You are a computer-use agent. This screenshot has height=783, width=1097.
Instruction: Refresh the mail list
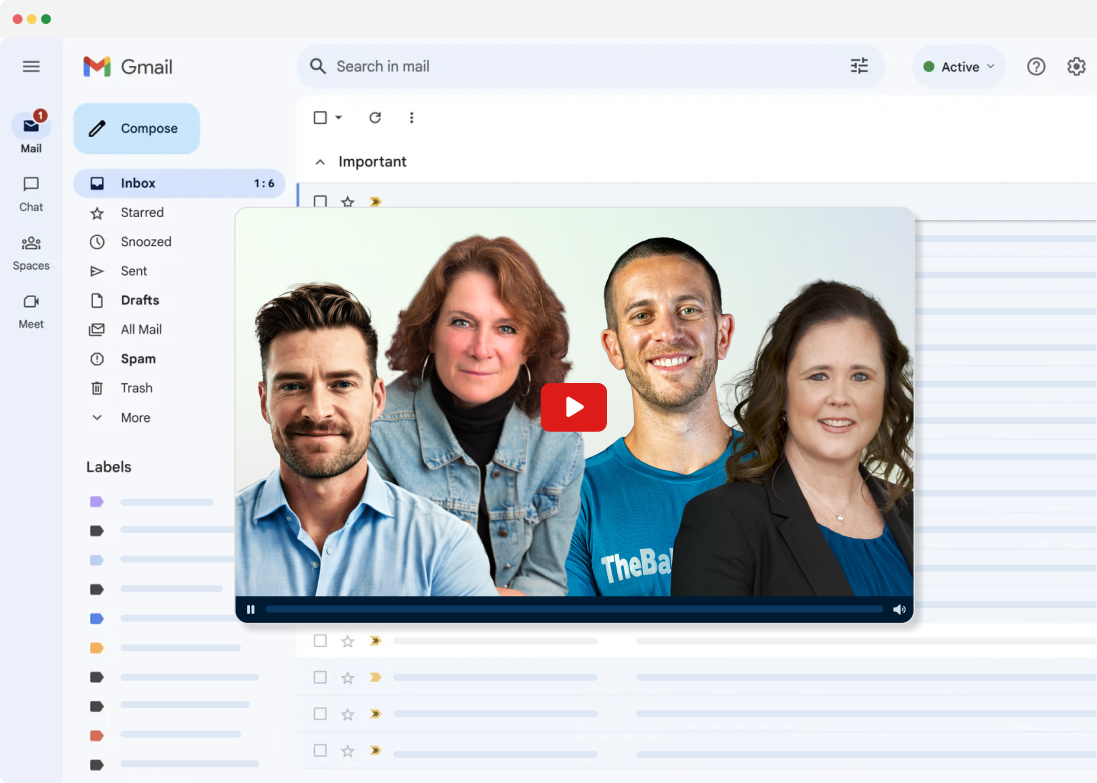[375, 118]
